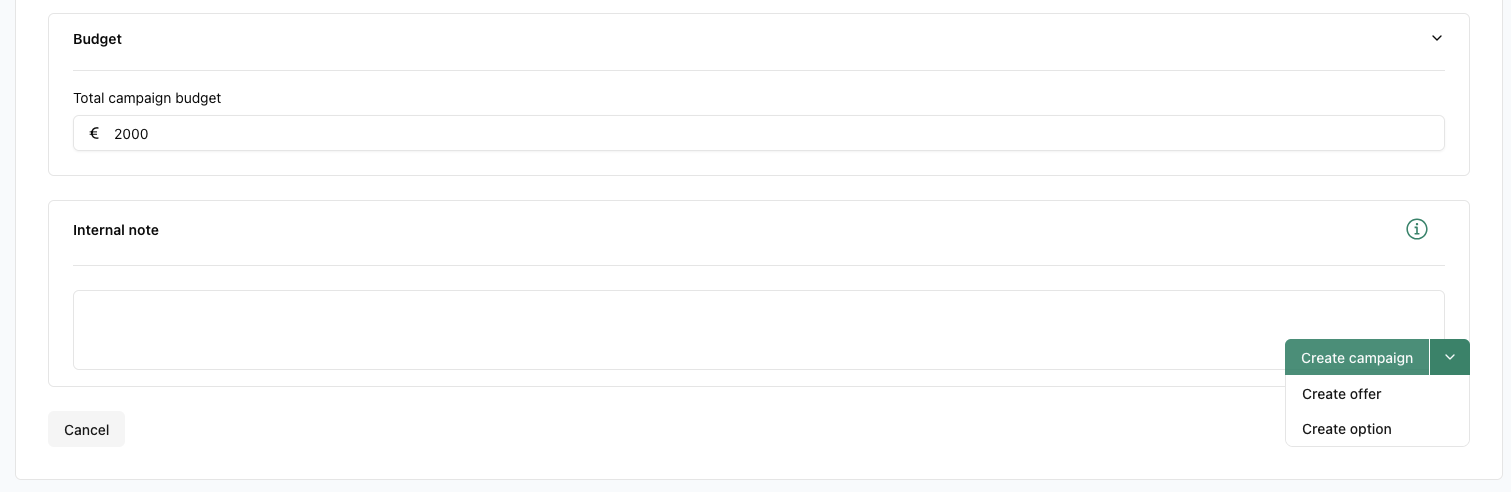The height and width of the screenshot is (492, 1511).
Task: Click the Cancel button
Action: tap(86, 429)
